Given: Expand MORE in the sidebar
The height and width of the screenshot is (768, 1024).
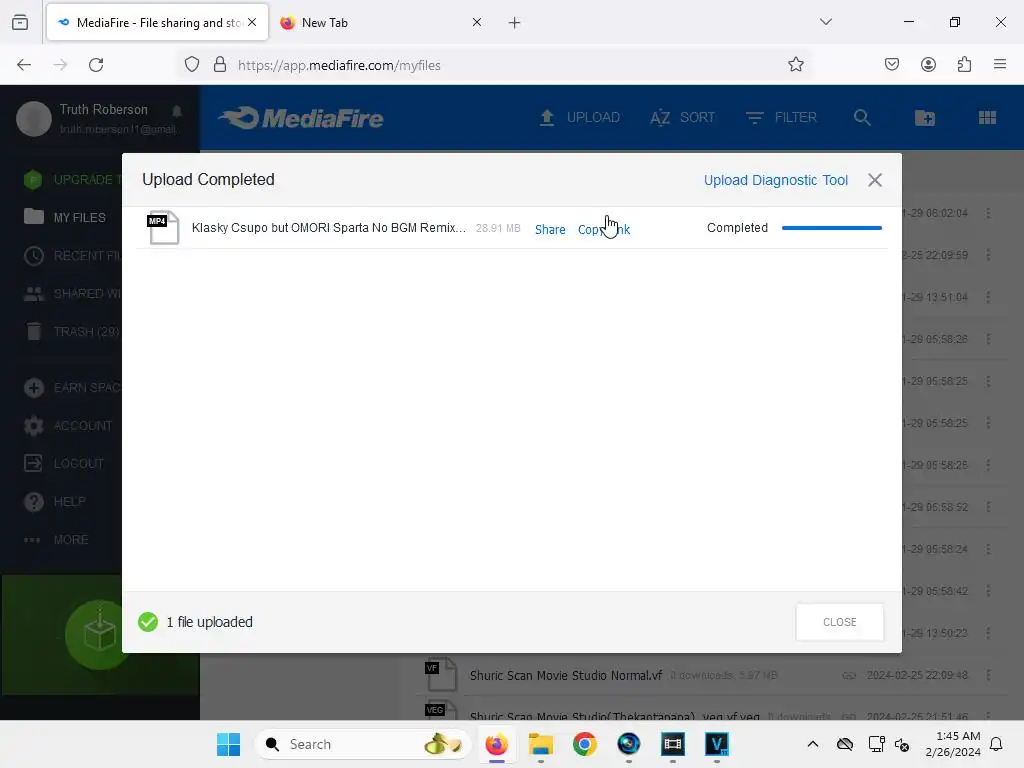Looking at the screenshot, I should tap(56, 540).
